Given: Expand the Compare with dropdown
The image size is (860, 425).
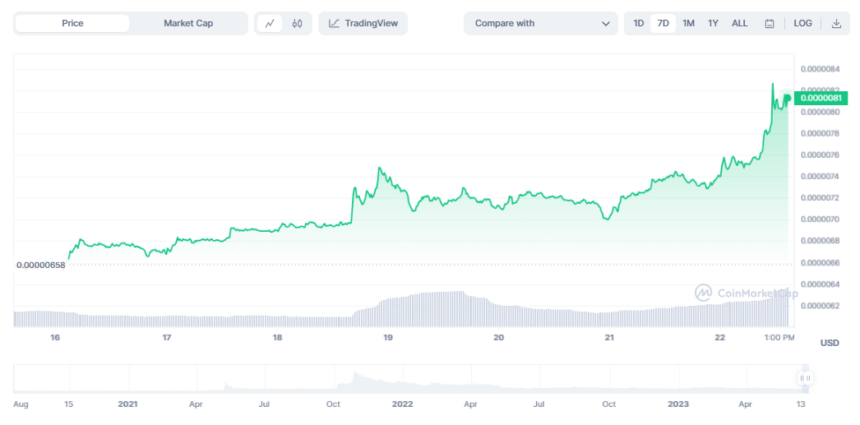Looking at the screenshot, I should click(540, 23).
